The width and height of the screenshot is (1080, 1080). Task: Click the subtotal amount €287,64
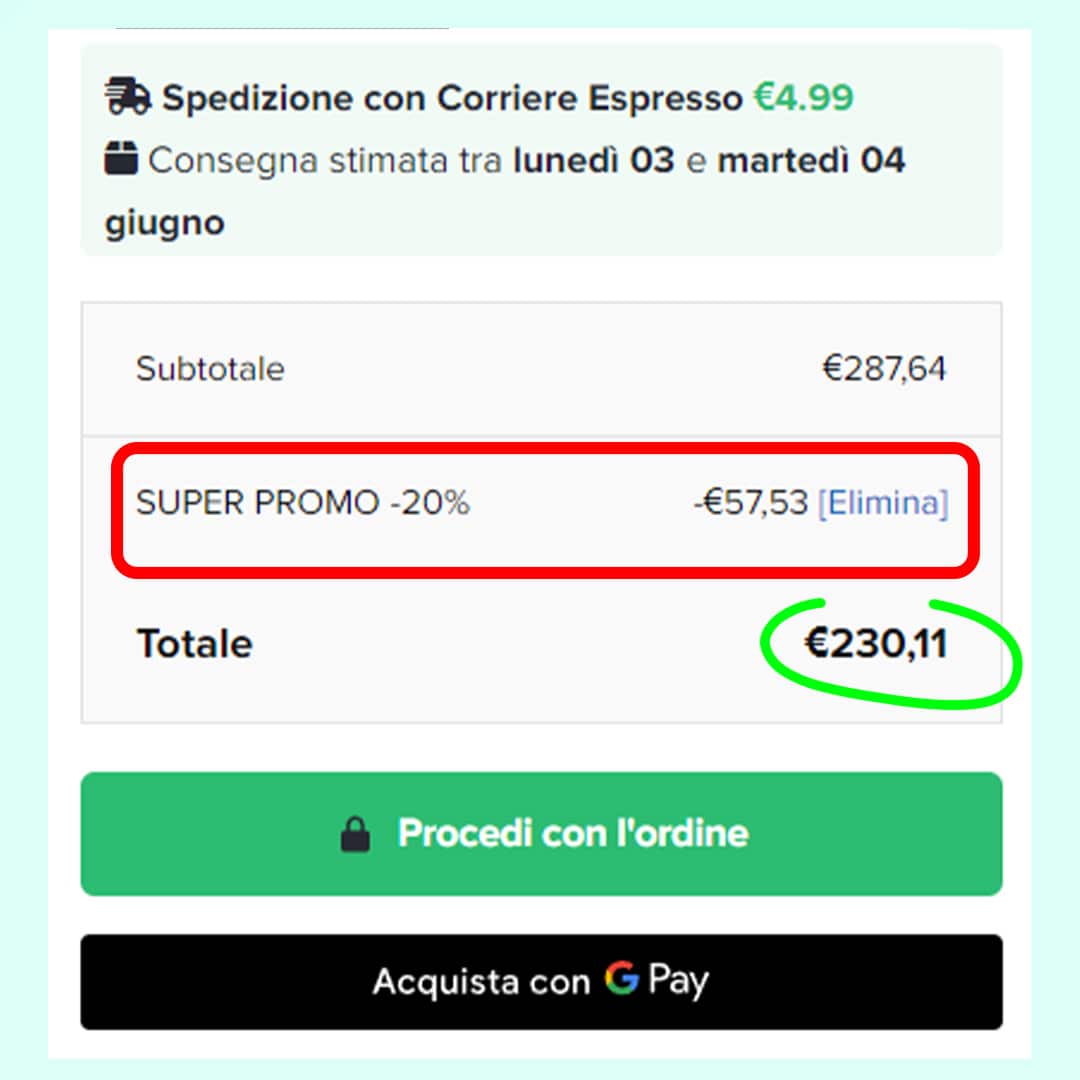click(x=884, y=369)
